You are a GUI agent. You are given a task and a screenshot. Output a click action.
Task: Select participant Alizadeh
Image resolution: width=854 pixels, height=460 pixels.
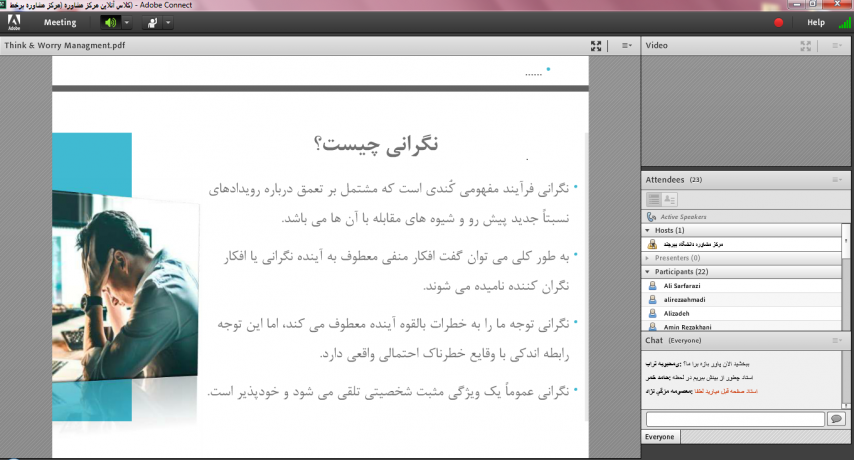click(x=742, y=314)
